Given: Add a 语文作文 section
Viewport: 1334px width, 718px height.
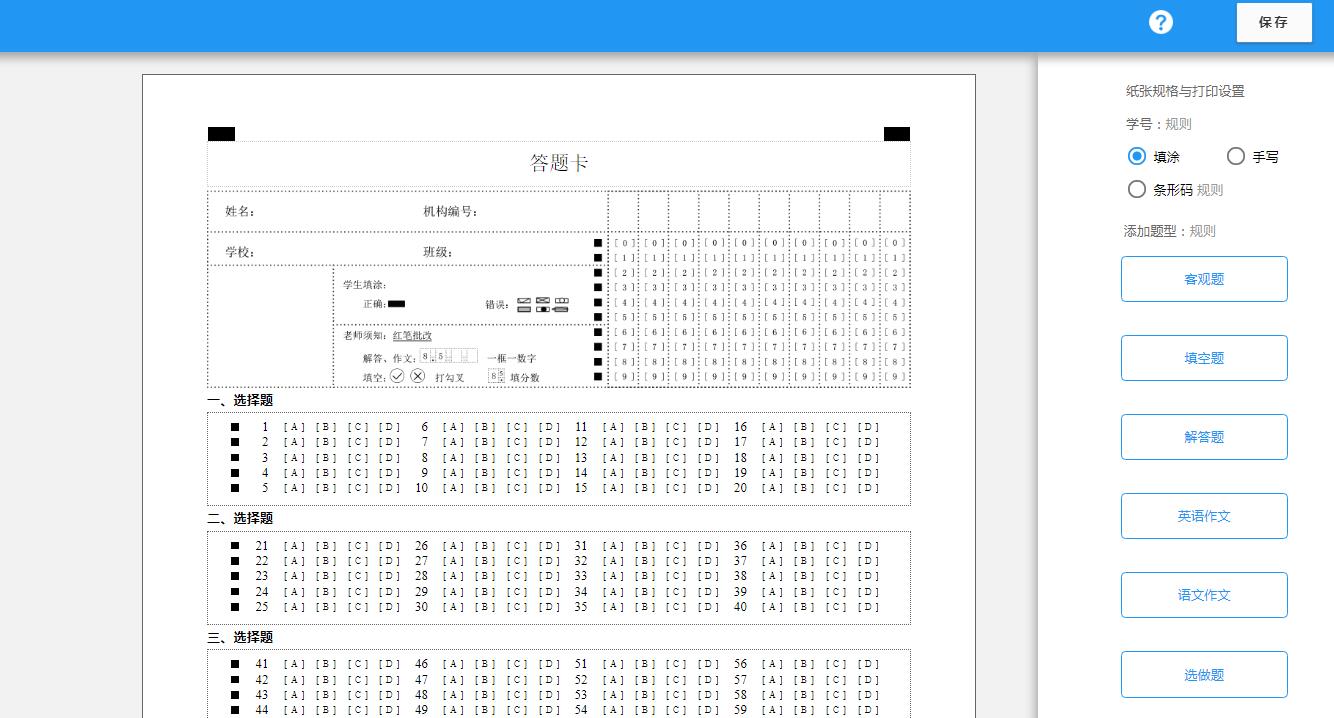Looking at the screenshot, I should (1203, 595).
